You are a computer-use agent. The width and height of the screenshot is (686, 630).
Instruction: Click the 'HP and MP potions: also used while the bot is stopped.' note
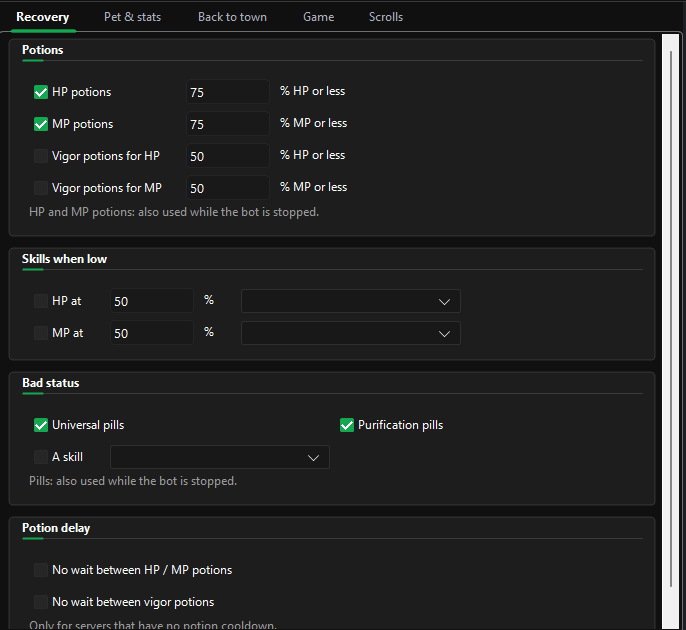click(x=174, y=212)
